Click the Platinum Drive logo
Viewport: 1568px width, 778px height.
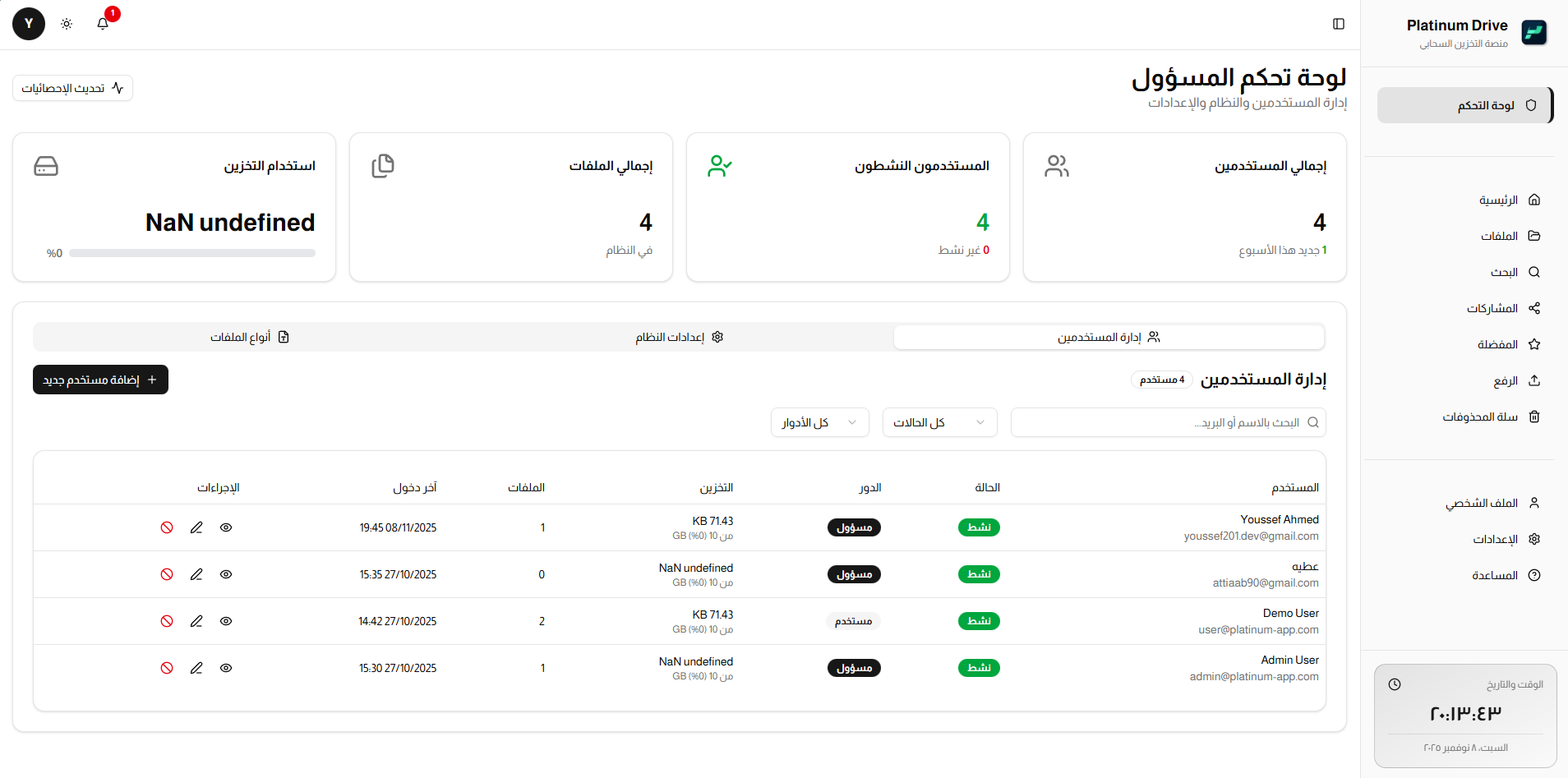click(1533, 32)
